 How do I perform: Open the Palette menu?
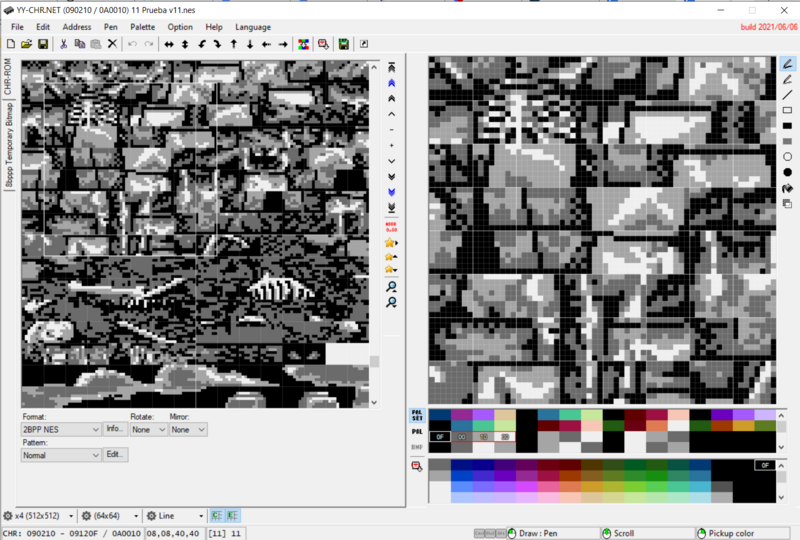(x=142, y=27)
